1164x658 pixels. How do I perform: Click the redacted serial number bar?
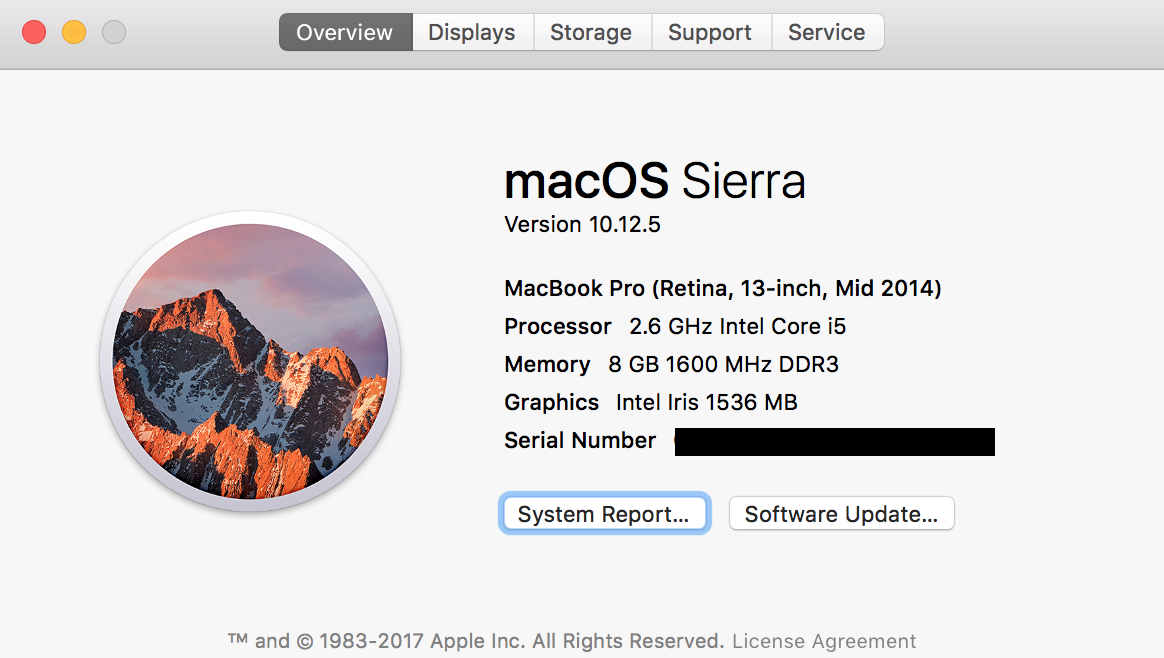[834, 441]
